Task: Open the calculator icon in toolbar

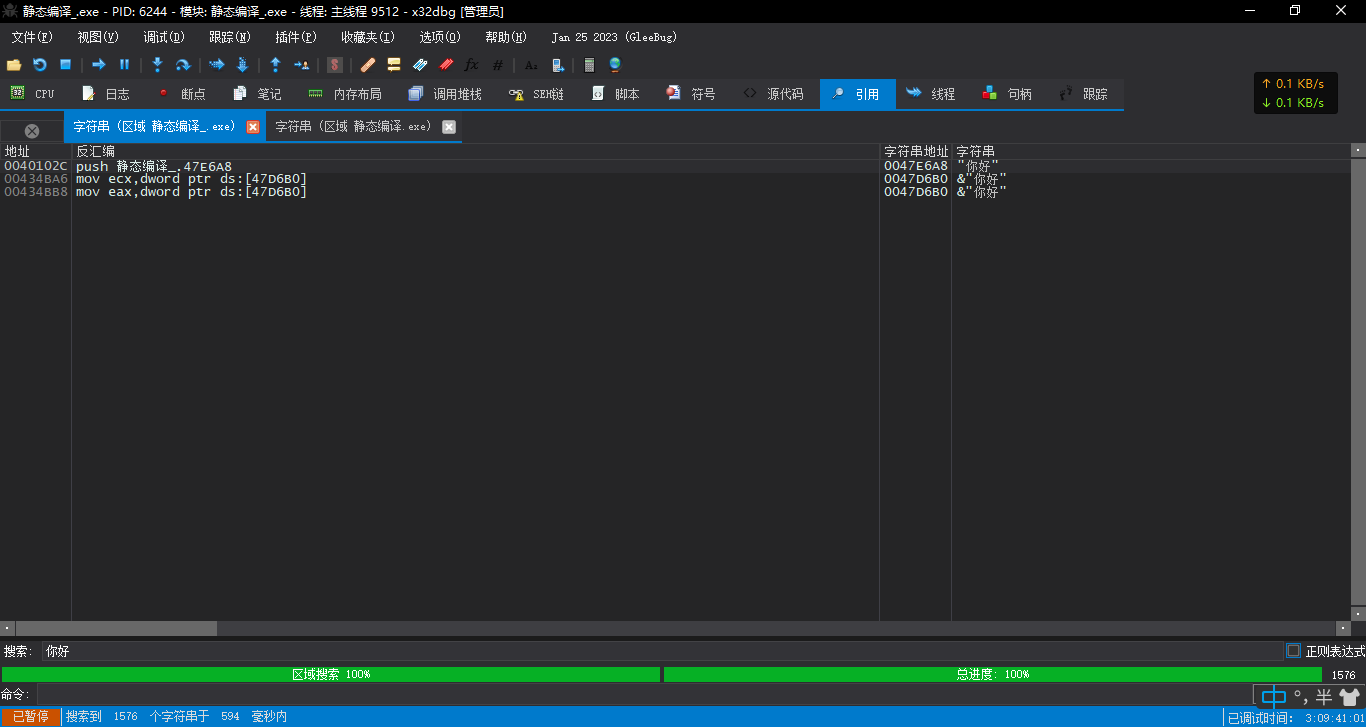Action: click(x=589, y=64)
